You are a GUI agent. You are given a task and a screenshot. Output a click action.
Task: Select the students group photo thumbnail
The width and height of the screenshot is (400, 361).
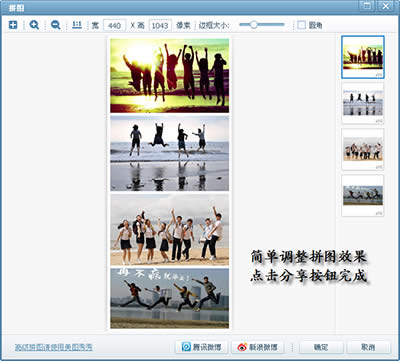tap(363, 149)
